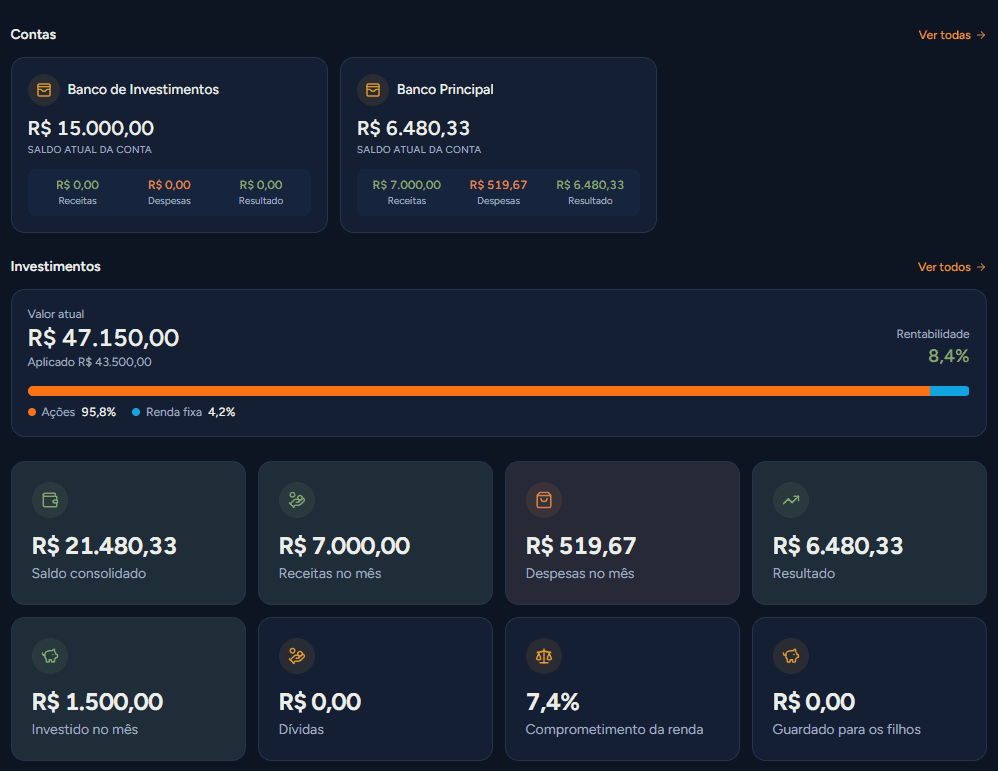Viewport: 998px width, 771px height.
Task: Click the Valor atual R$ 47.150,00 amount
Action: [x=103, y=337]
